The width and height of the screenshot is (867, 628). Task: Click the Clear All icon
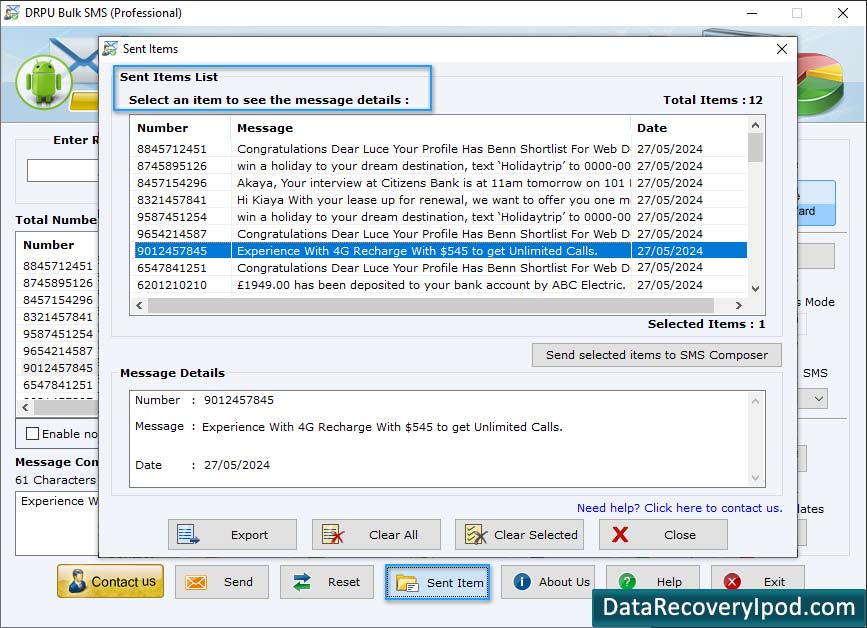(333, 535)
